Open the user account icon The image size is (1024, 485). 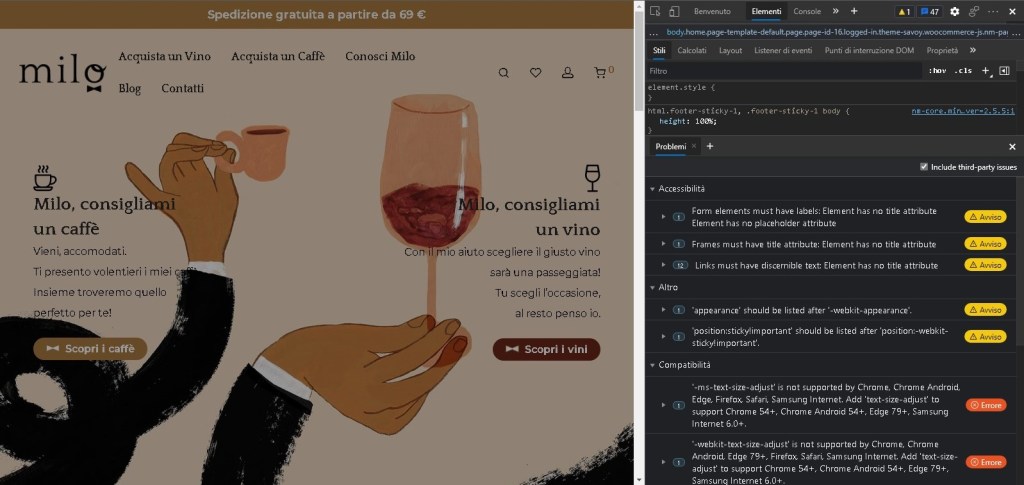point(568,73)
